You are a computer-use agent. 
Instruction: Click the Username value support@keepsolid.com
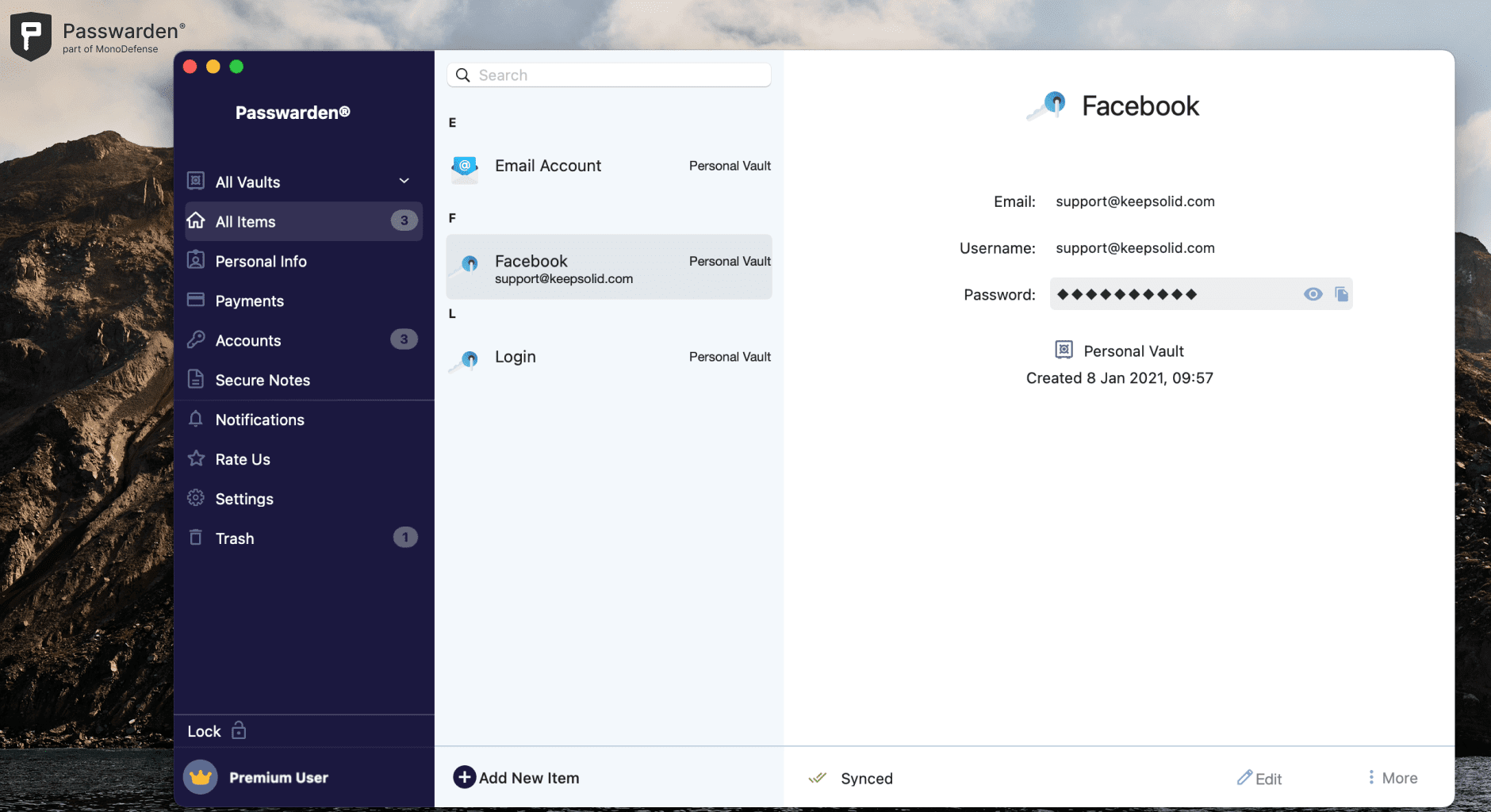tap(1135, 248)
